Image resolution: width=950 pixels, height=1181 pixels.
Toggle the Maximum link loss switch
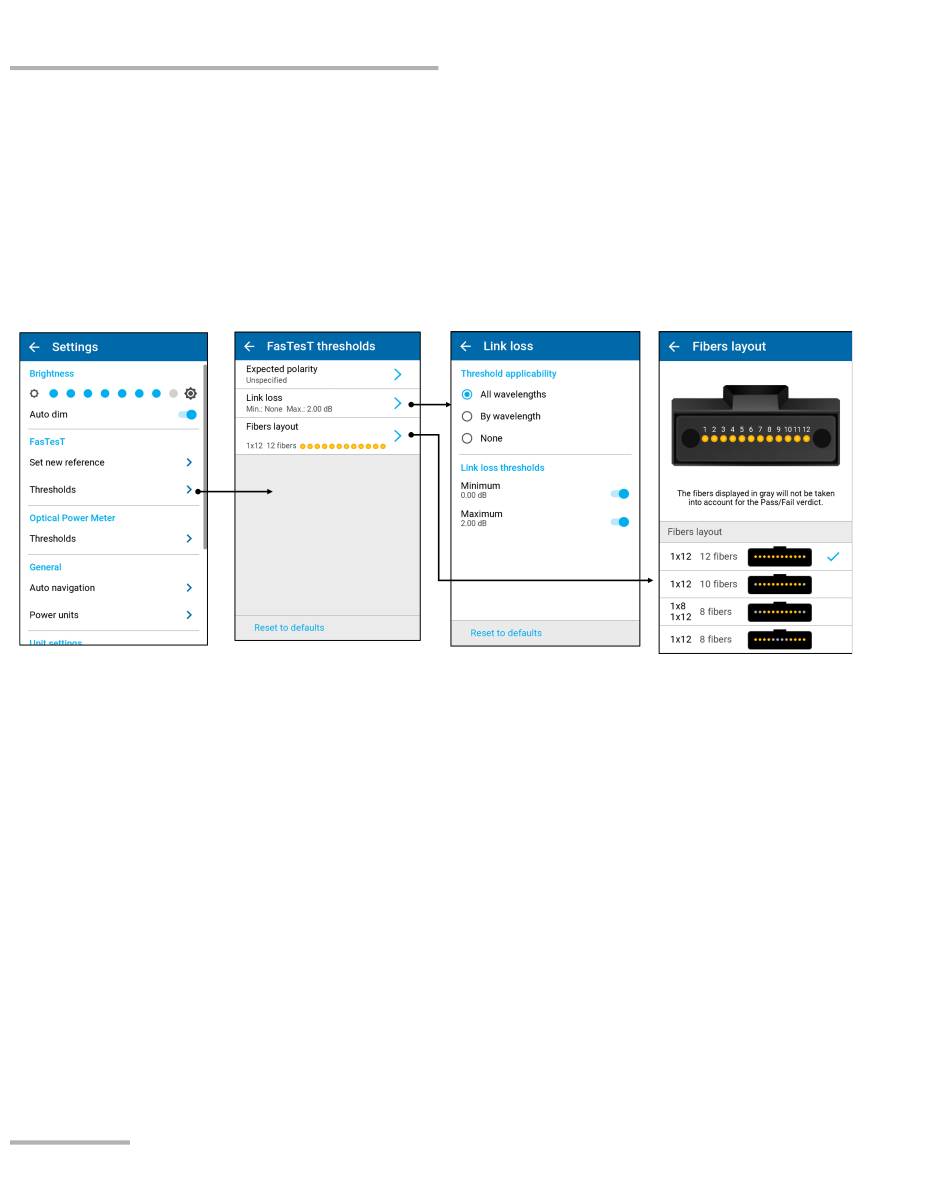click(x=620, y=522)
